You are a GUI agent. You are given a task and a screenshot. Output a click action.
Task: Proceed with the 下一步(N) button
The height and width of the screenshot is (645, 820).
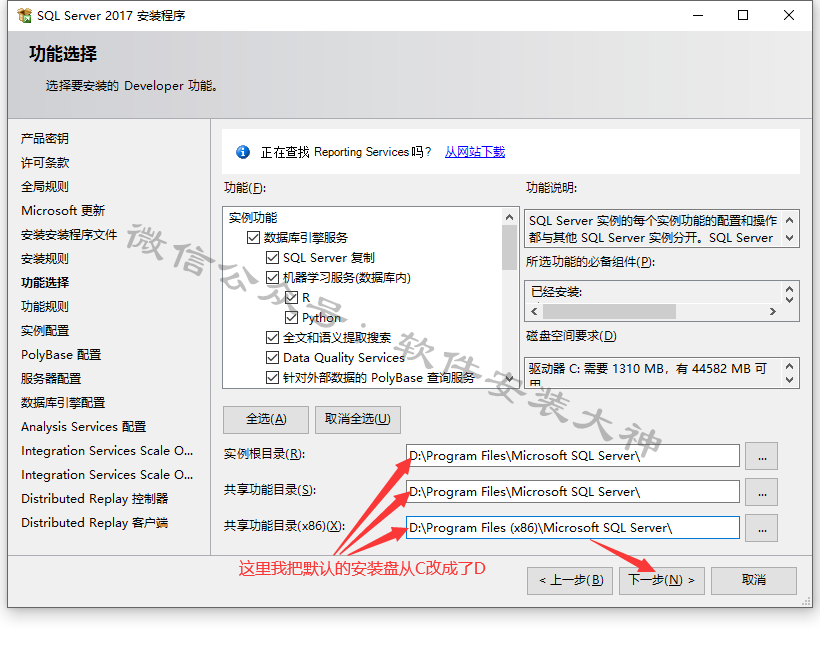[662, 581]
